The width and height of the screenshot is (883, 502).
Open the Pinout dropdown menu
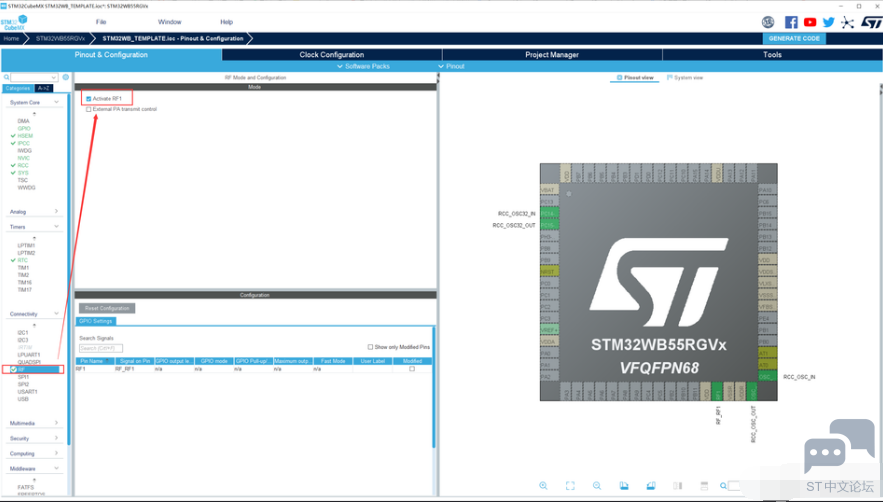(452, 66)
